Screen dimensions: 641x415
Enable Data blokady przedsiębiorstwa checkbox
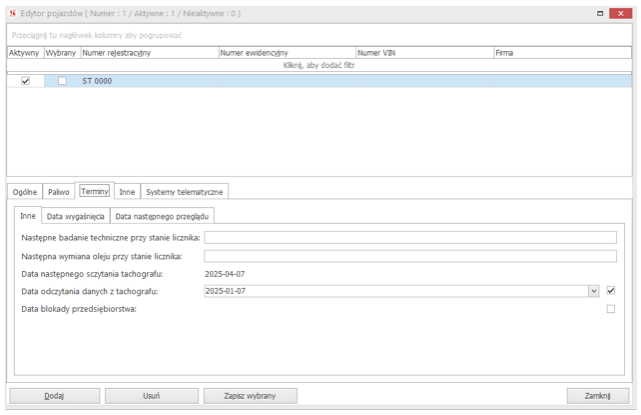point(611,309)
